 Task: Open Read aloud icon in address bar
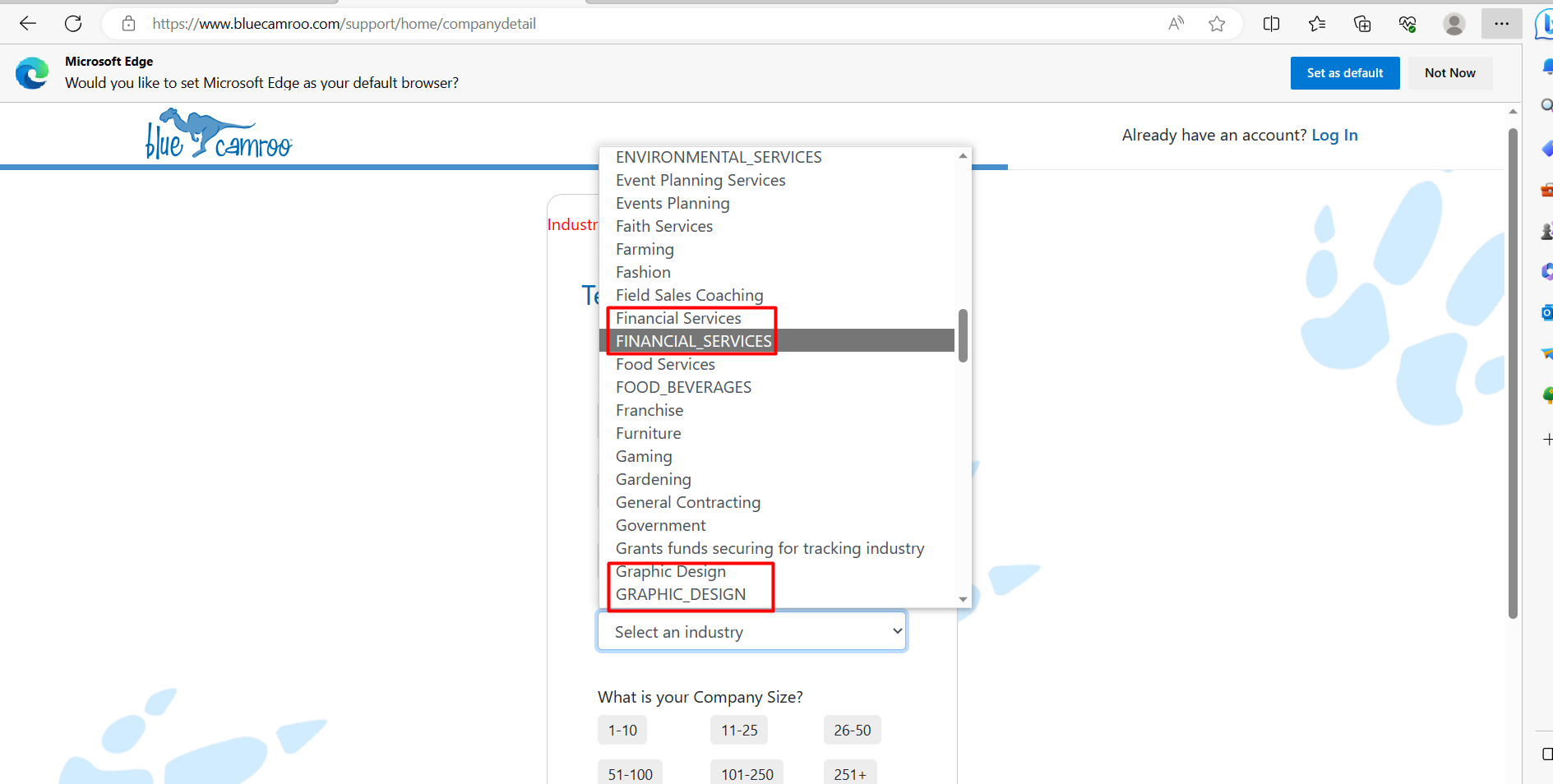(1176, 24)
